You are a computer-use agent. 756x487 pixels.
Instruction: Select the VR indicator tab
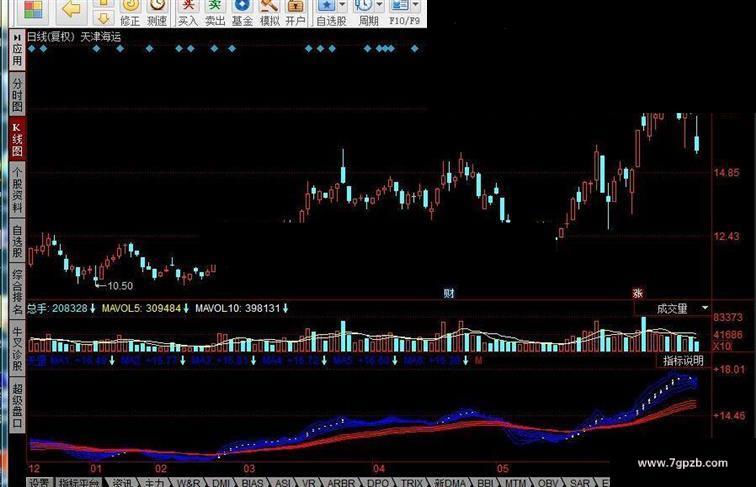[x=309, y=482]
